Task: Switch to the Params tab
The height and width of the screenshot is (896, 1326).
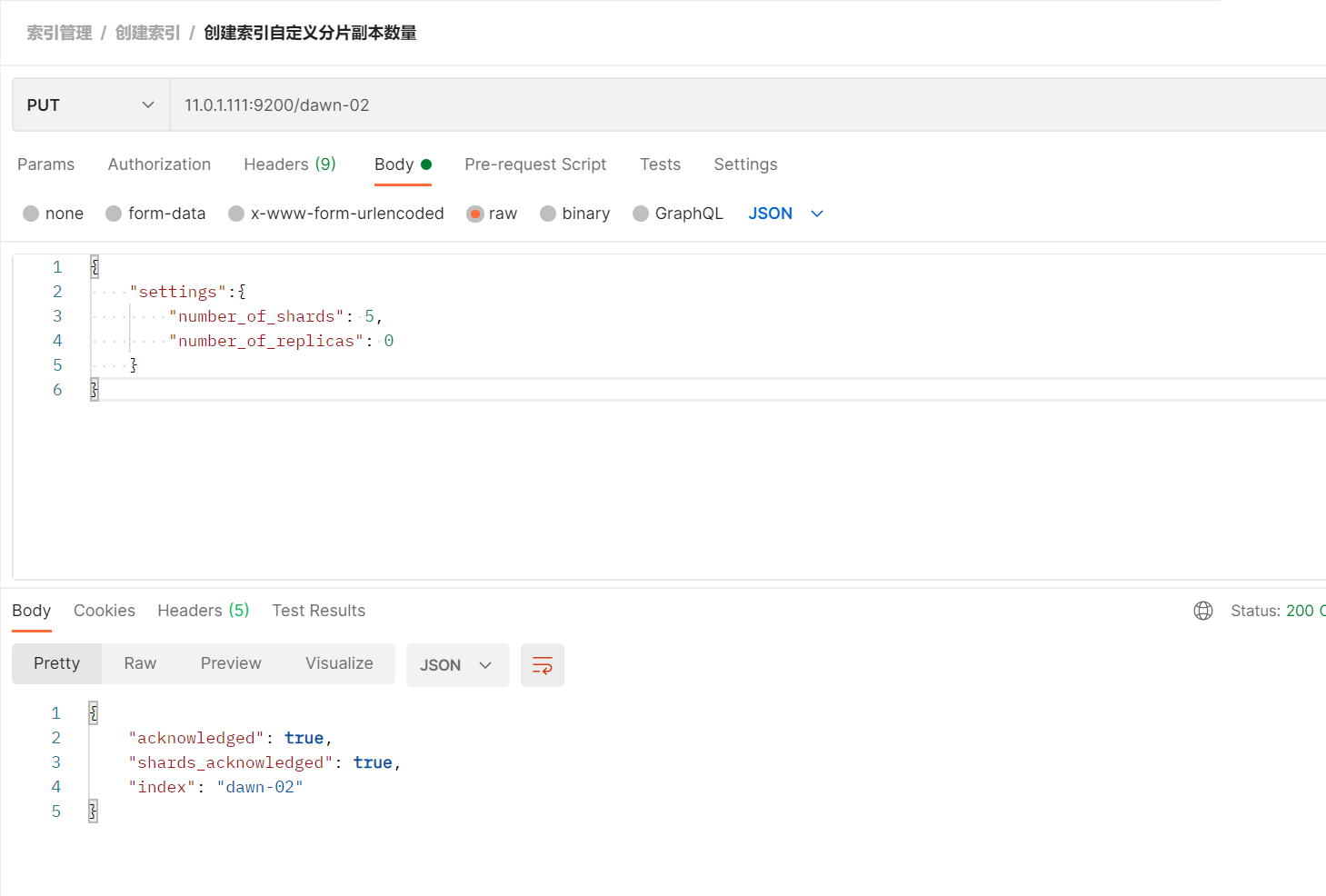Action: (x=46, y=164)
